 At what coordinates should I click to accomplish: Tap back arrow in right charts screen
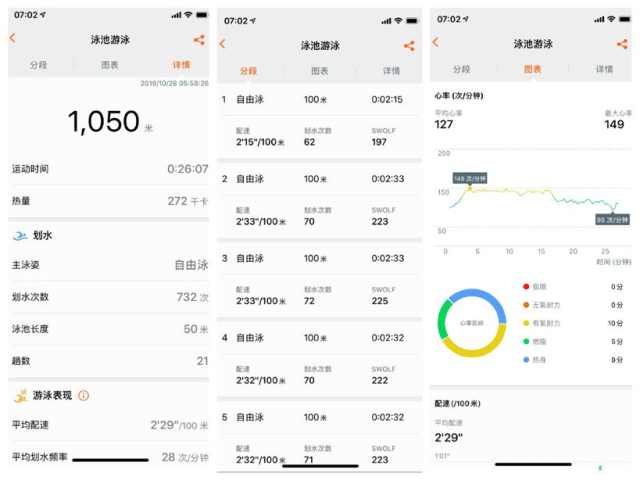pos(436,42)
